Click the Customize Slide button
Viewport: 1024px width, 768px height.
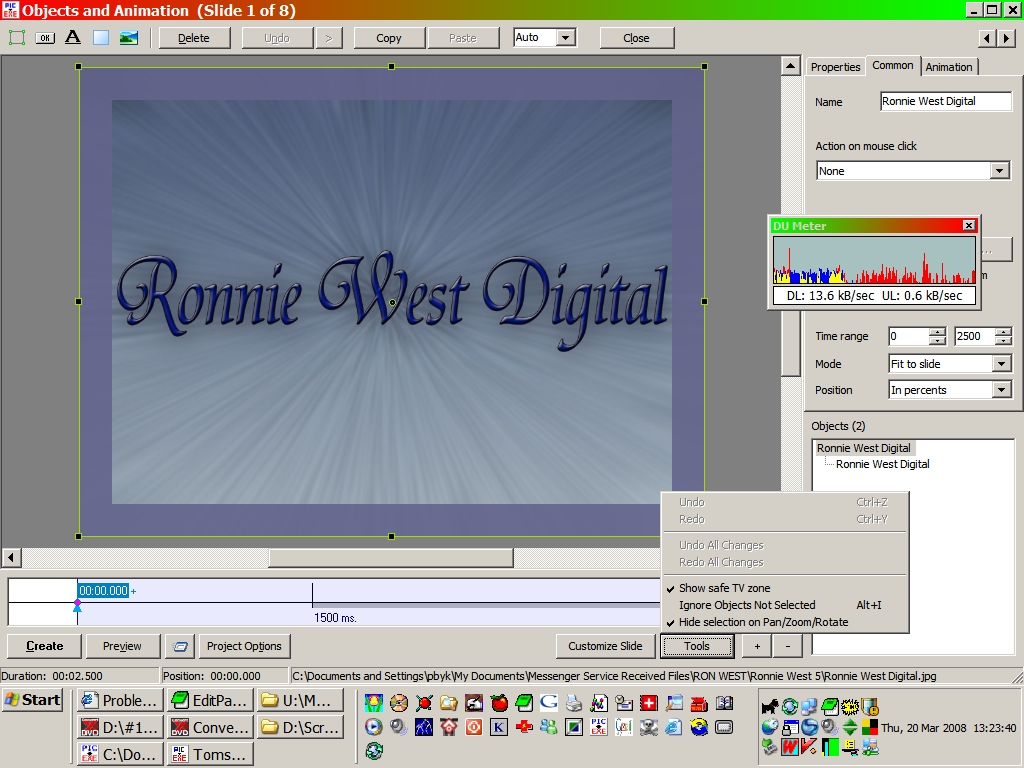(x=605, y=646)
